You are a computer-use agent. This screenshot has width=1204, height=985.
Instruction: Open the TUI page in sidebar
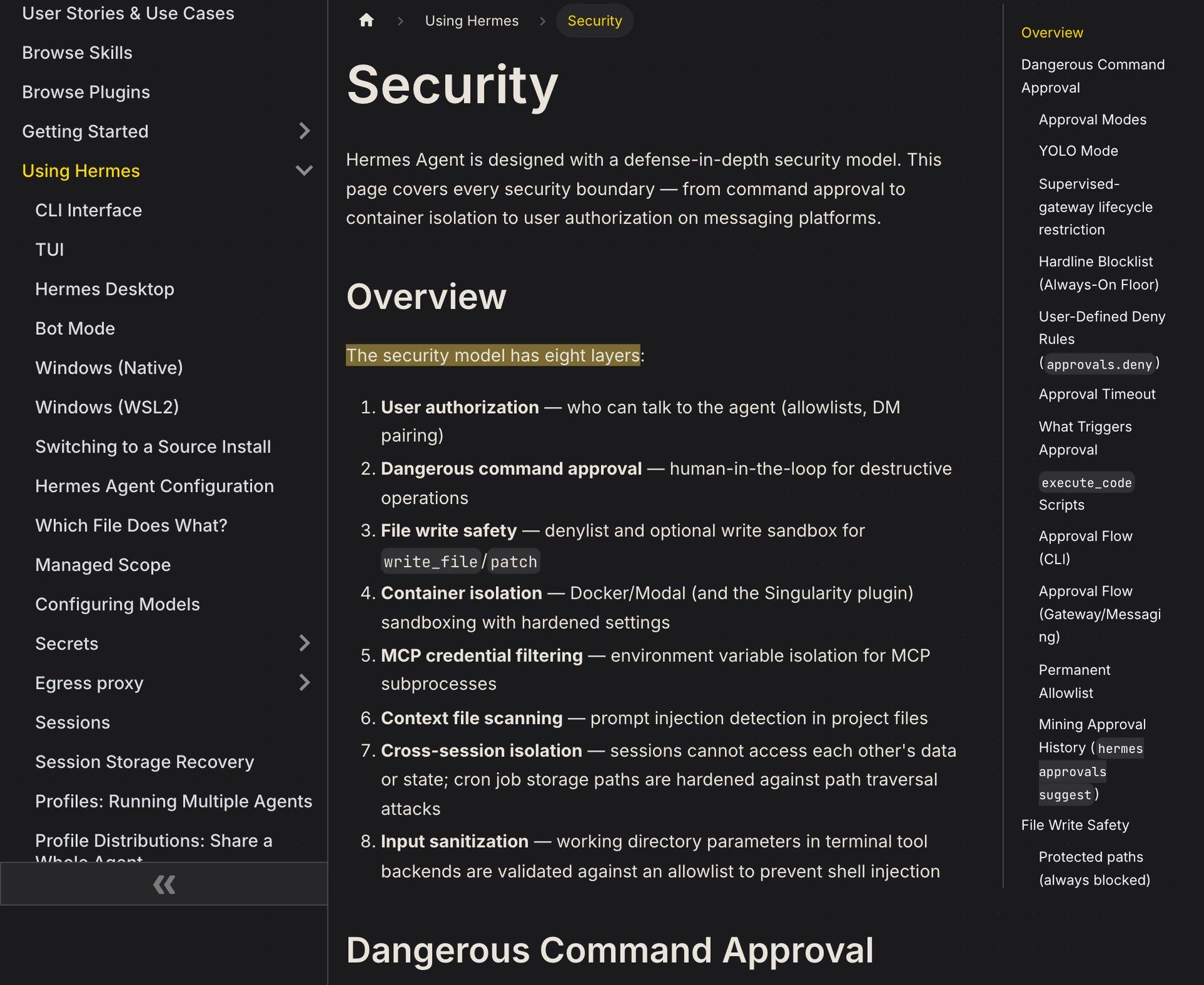coord(50,250)
